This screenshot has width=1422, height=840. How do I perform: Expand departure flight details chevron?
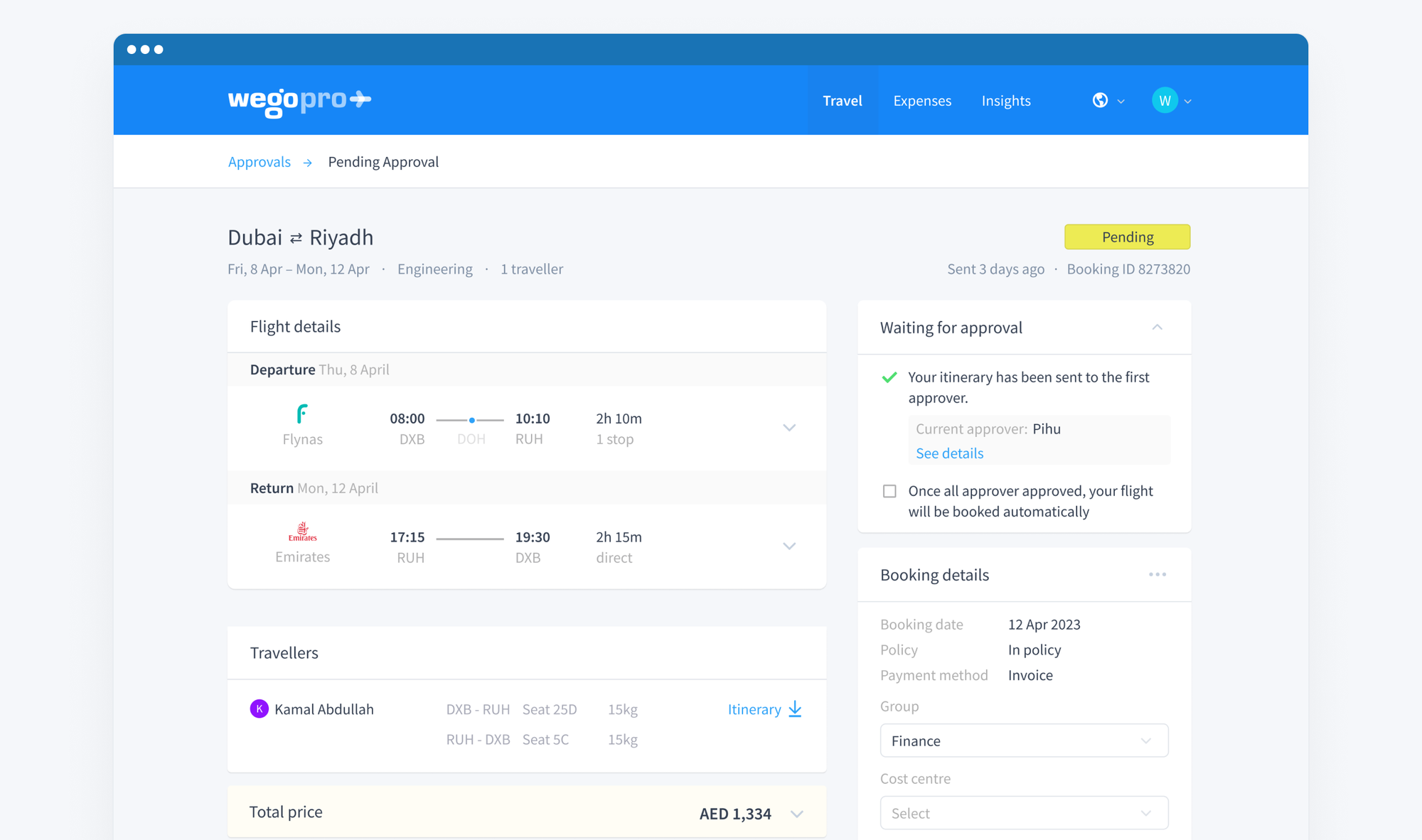point(789,428)
